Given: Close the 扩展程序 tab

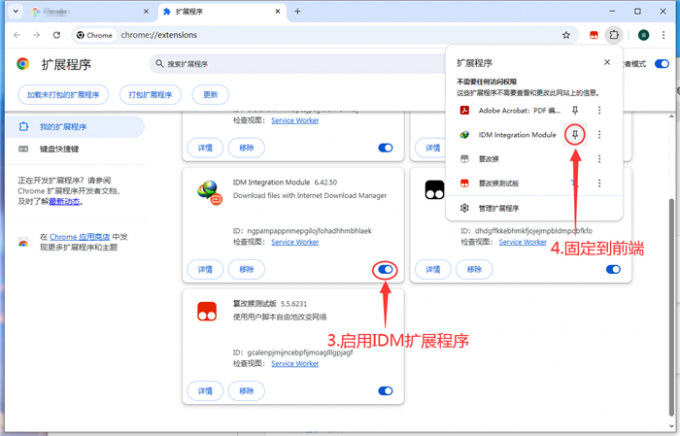Looking at the screenshot, I should point(278,12).
